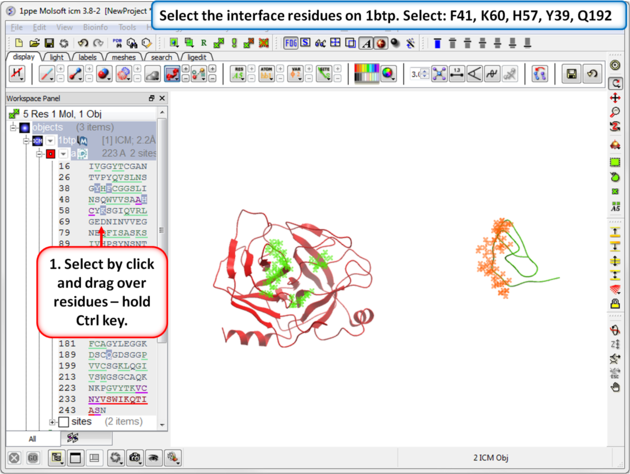Tick the sites checkbox in workspace tree
630x474 pixels.
63,422
